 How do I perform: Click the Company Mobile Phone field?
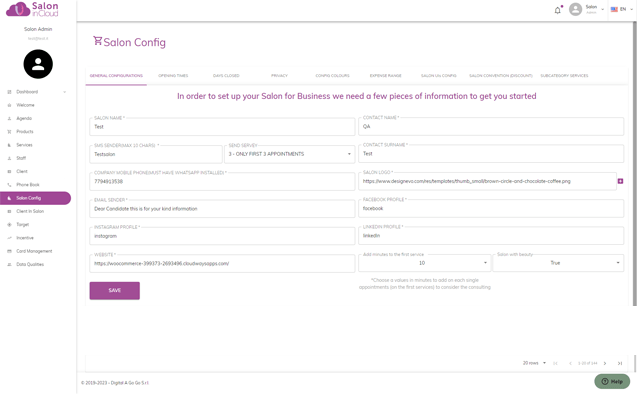(x=222, y=182)
